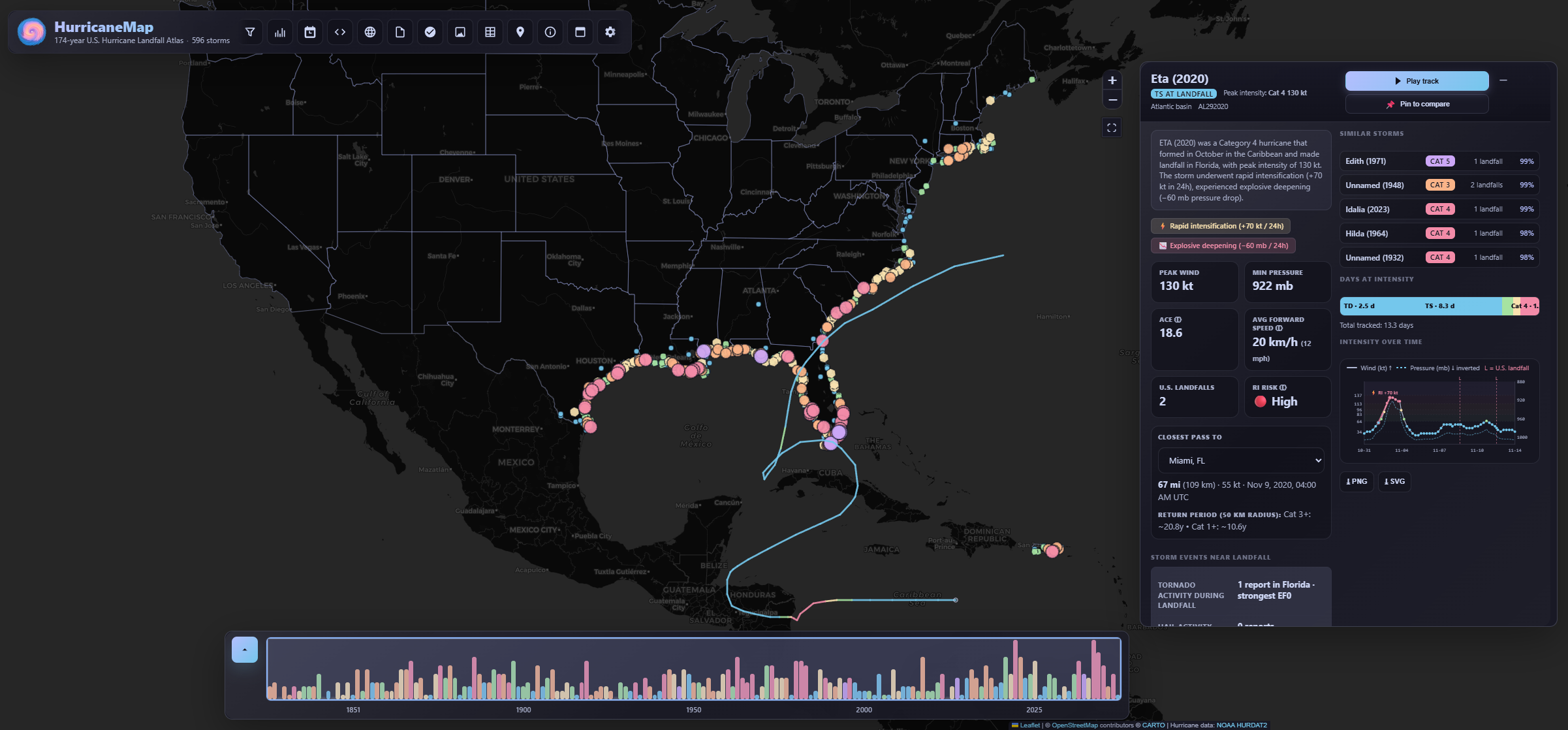Zoom out the map with minus button
The width and height of the screenshot is (1568, 730).
pos(1112,100)
